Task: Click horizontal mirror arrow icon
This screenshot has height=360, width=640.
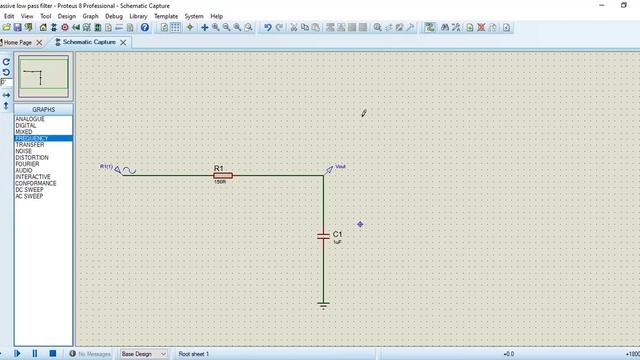Action: pyautogui.click(x=6, y=95)
